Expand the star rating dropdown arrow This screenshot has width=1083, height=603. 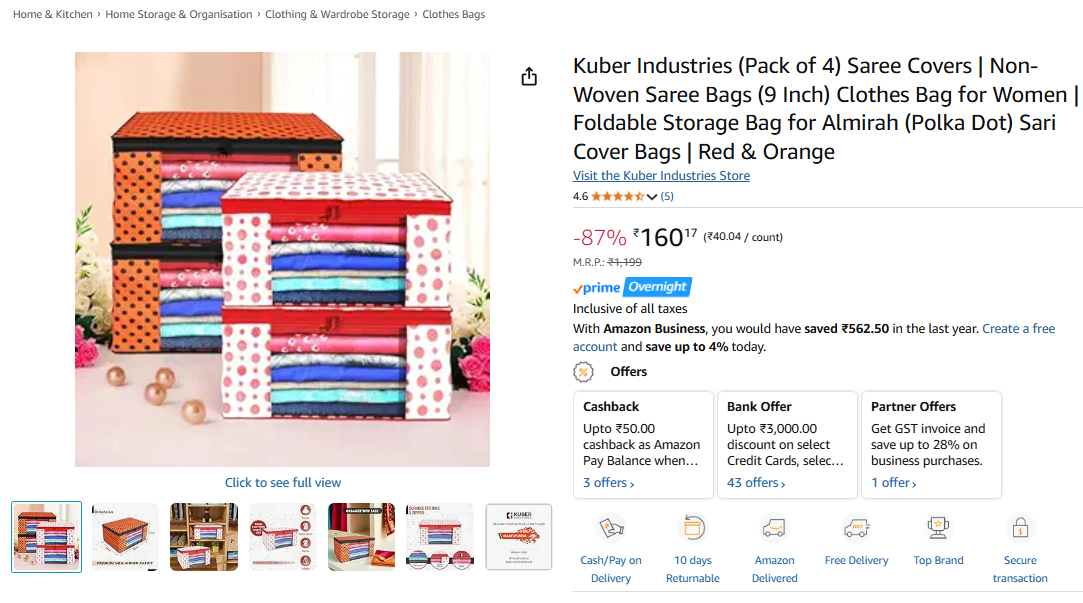click(652, 197)
